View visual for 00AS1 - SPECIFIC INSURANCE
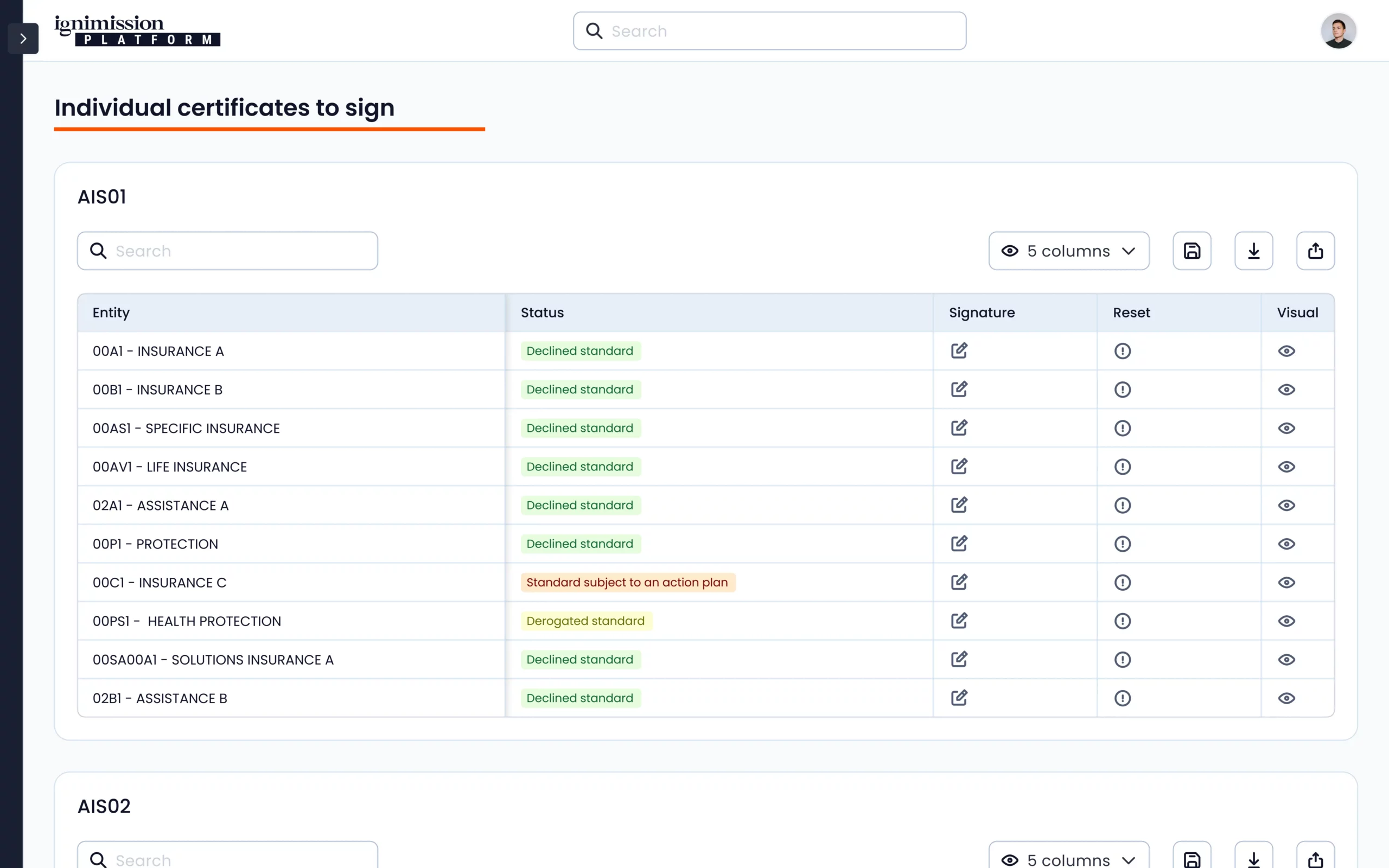This screenshot has height=868, width=1389. (1286, 427)
